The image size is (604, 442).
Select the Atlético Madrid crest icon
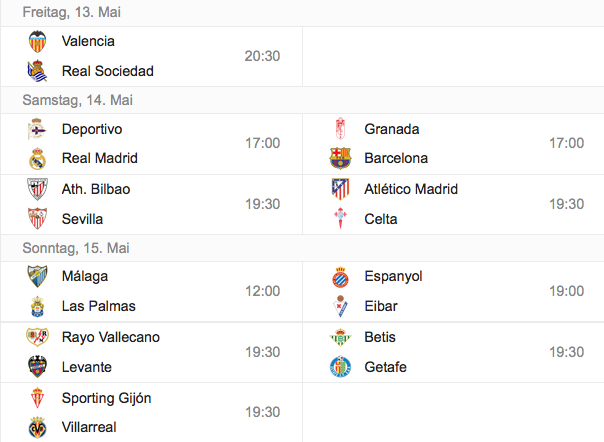[x=341, y=189]
